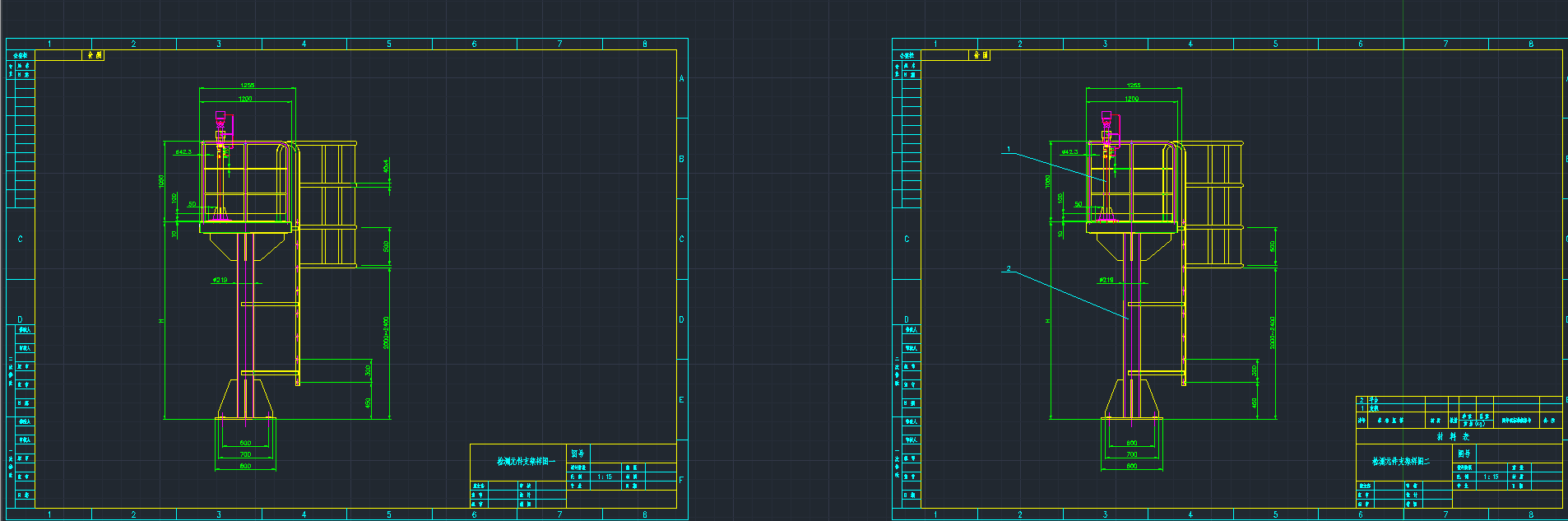Click the ø219 column diameter label in the left drawing
Screen dimensions: 1568x521
pyautogui.click(x=220, y=281)
